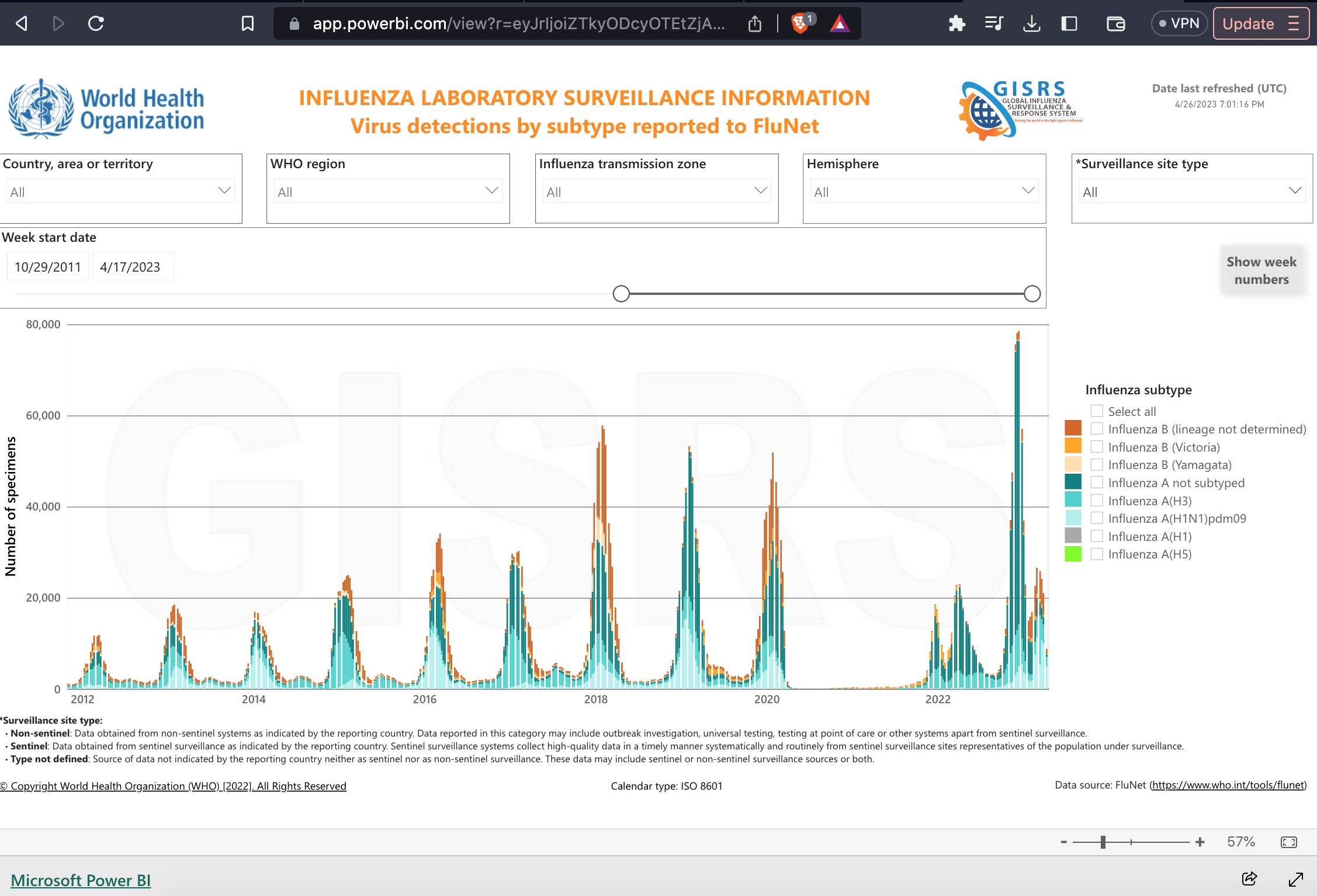This screenshot has height=896, width=1317.
Task: Open the browser extensions puzzle icon
Action: coord(956,23)
